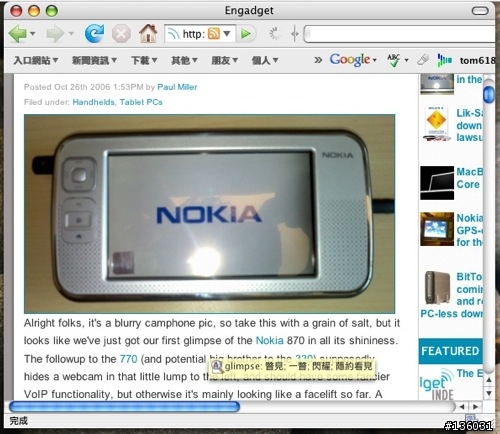Open the 新聞資訊 bookmarks menu
This screenshot has width=500, height=434.
pos(94,60)
